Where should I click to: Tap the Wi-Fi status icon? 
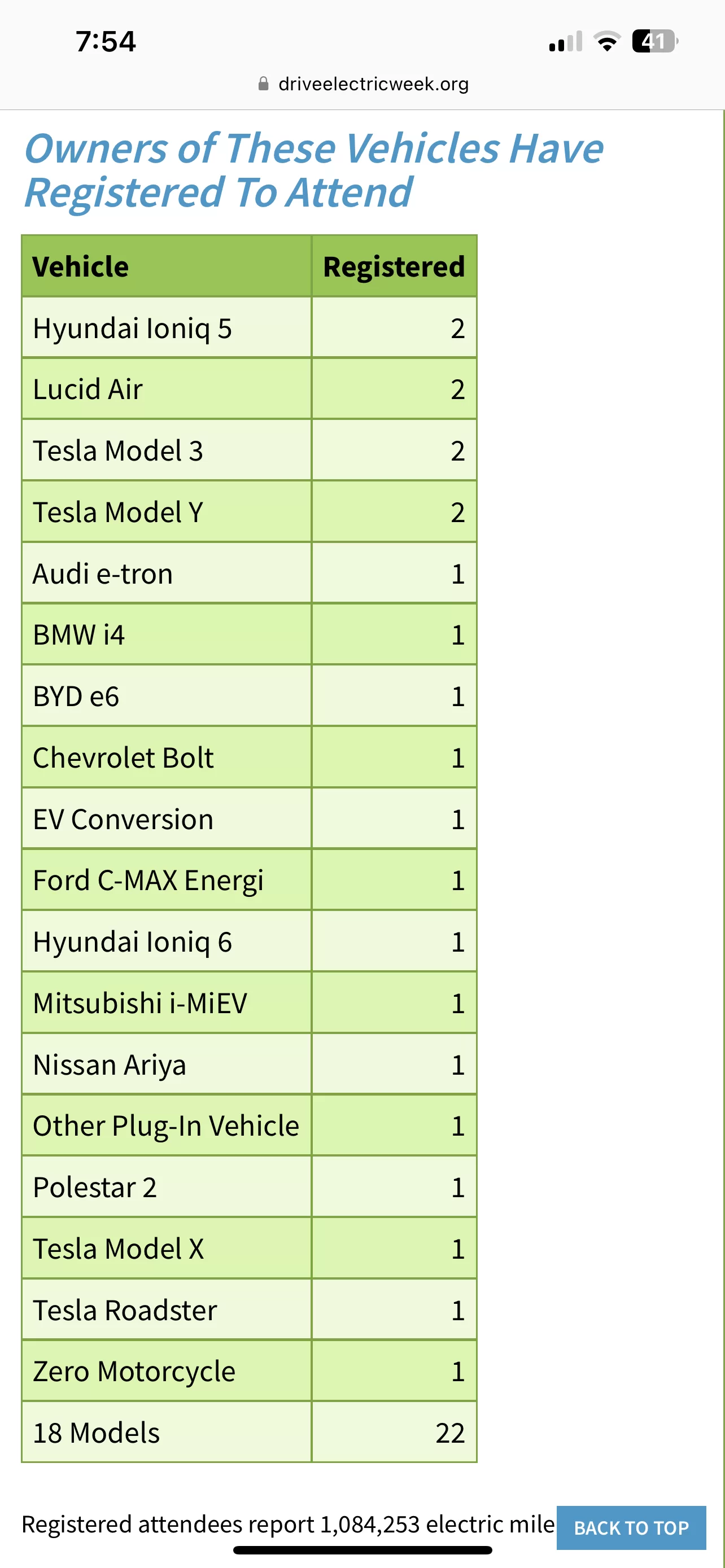606,41
